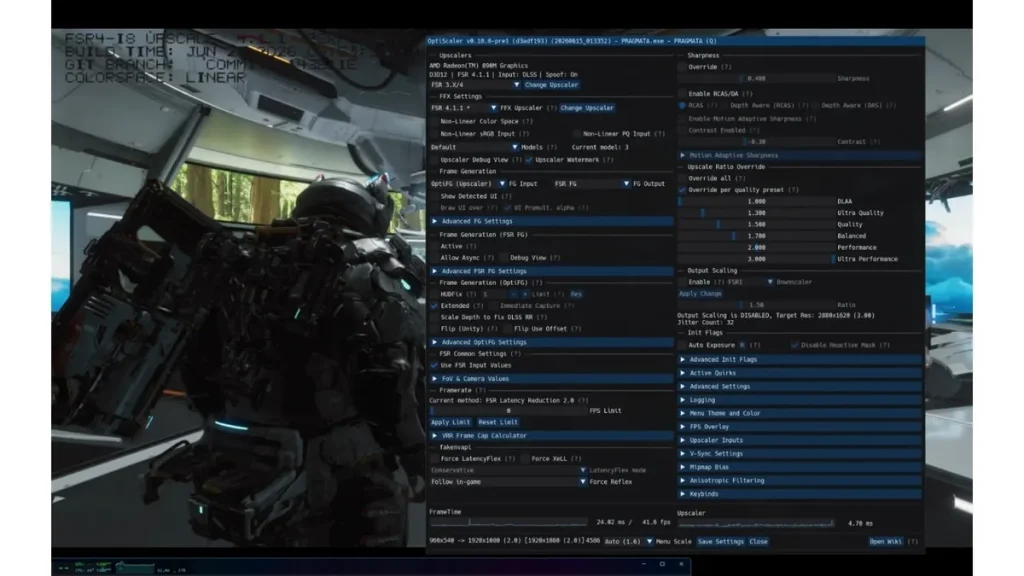Toggle Disable Reactive Mask checkbox

(795, 345)
